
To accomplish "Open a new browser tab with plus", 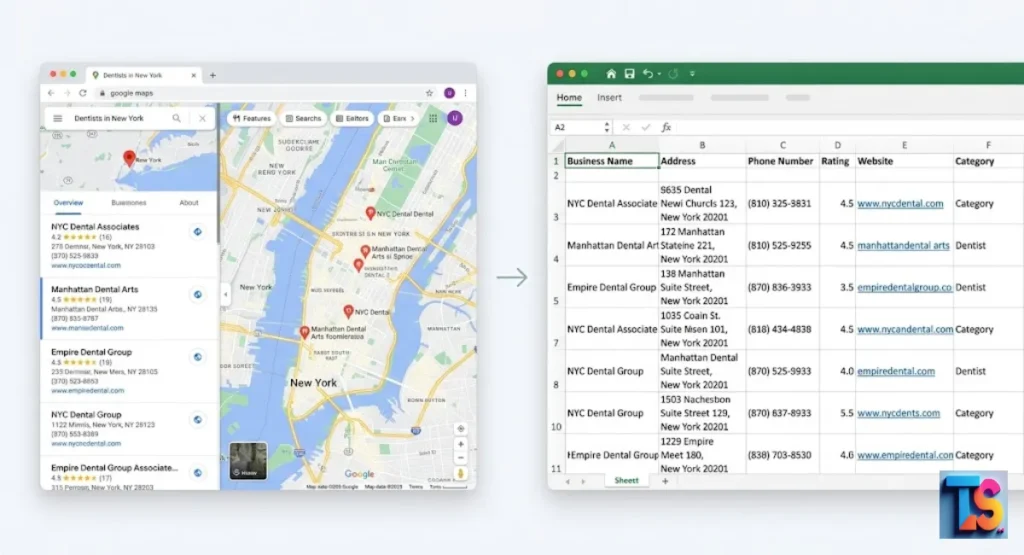I will pos(212,75).
